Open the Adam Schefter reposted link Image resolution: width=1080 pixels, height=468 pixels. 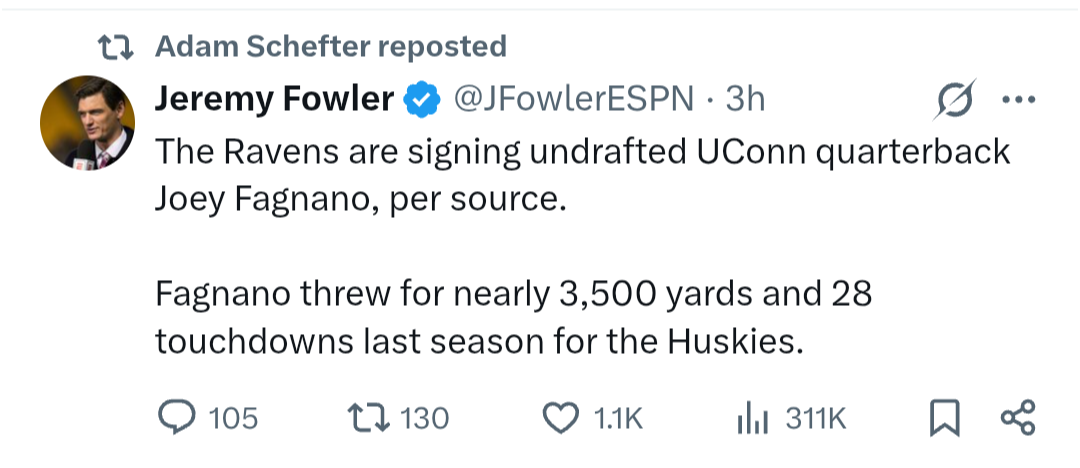click(331, 46)
